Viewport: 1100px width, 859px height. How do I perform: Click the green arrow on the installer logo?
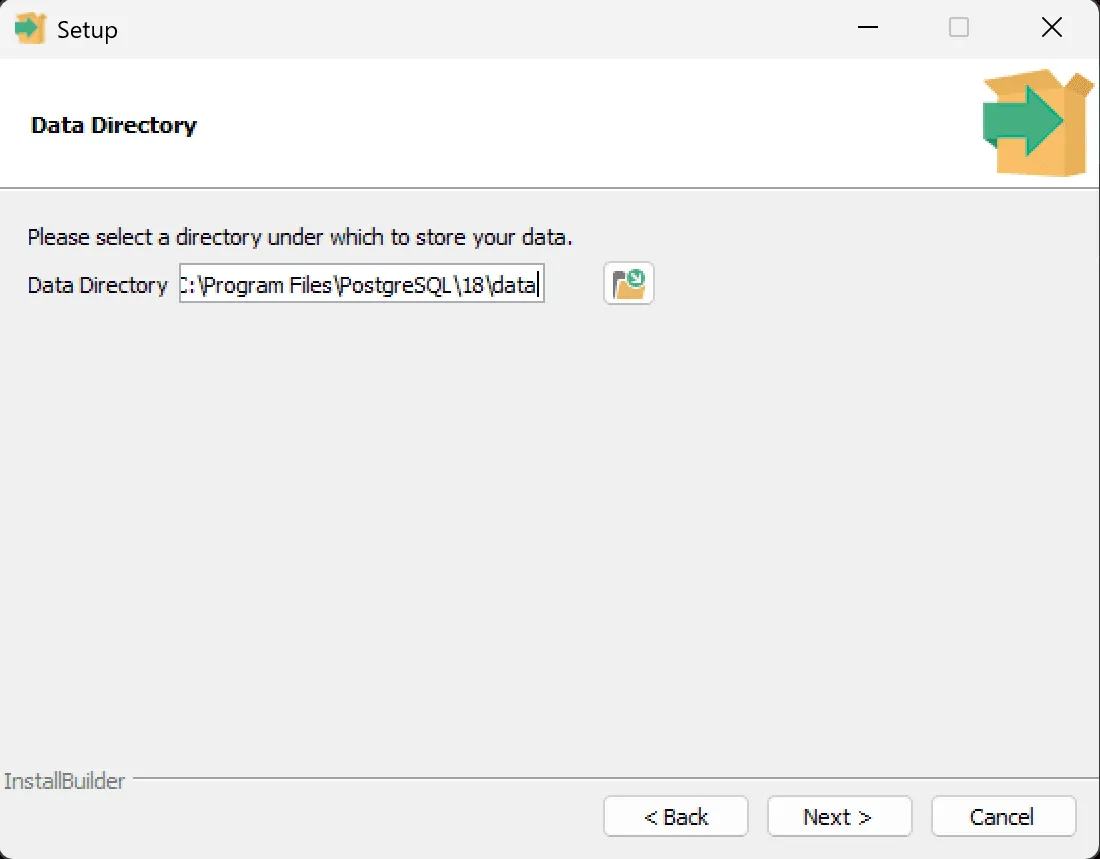1020,122
